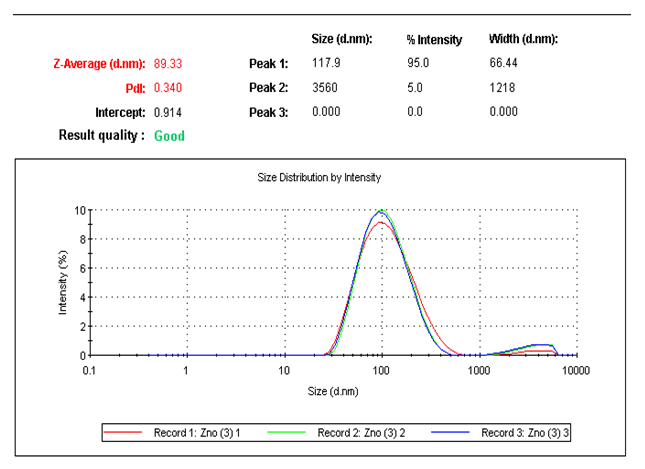This screenshot has height=469, width=645.
Task: Click the Width (d.nm) column header
Action: point(523,39)
